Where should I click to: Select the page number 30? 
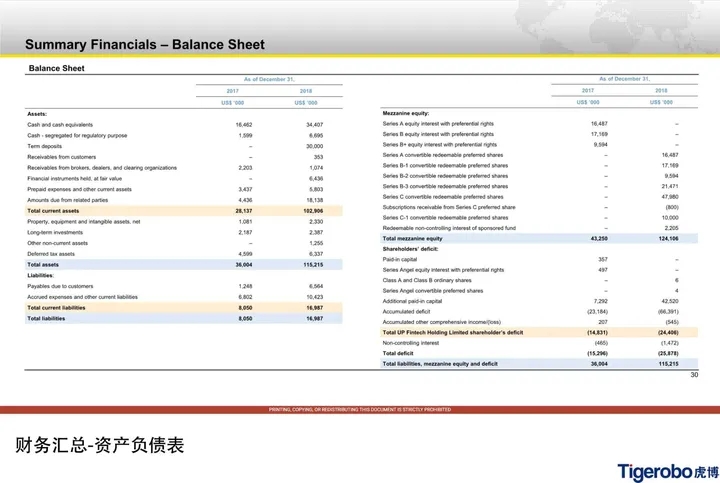(x=694, y=375)
